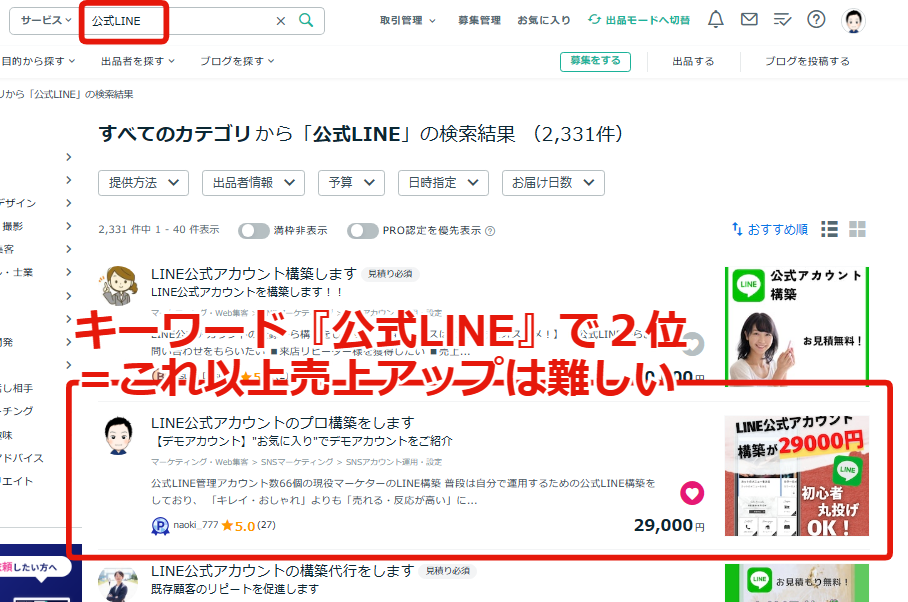Enable PRO認定を優先表示 toggle

tap(362, 230)
